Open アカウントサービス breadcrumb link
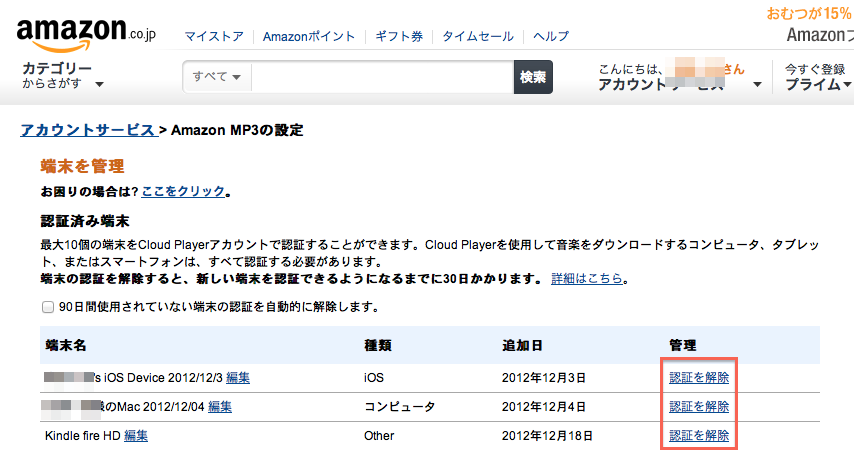The height and width of the screenshot is (450, 854). pos(89,130)
